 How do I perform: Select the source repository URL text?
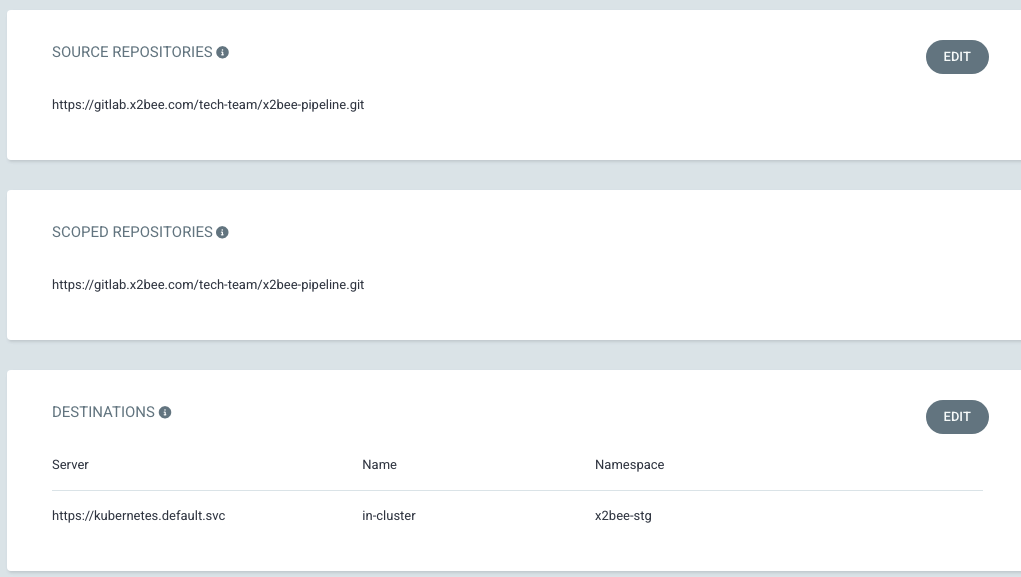click(x=208, y=105)
